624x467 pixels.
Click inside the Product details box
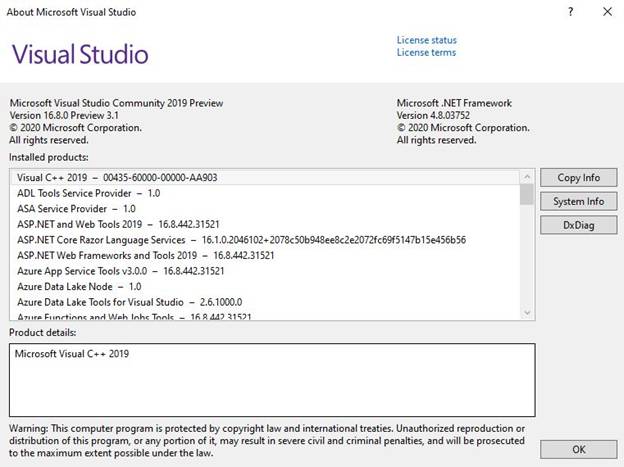(272, 380)
